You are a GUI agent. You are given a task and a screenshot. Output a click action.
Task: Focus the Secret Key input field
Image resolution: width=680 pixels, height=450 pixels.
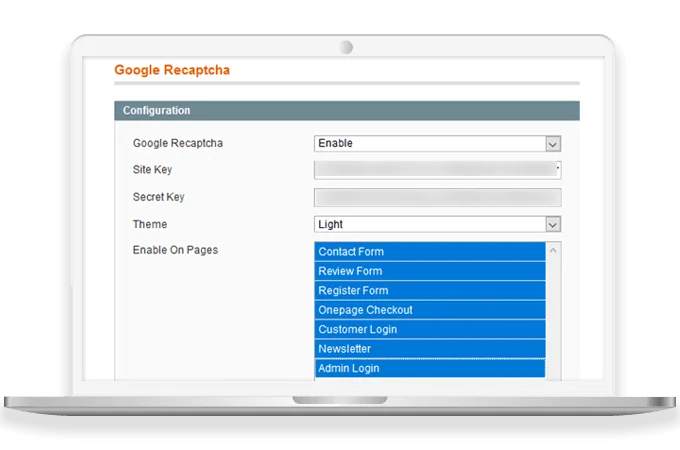tap(437, 197)
